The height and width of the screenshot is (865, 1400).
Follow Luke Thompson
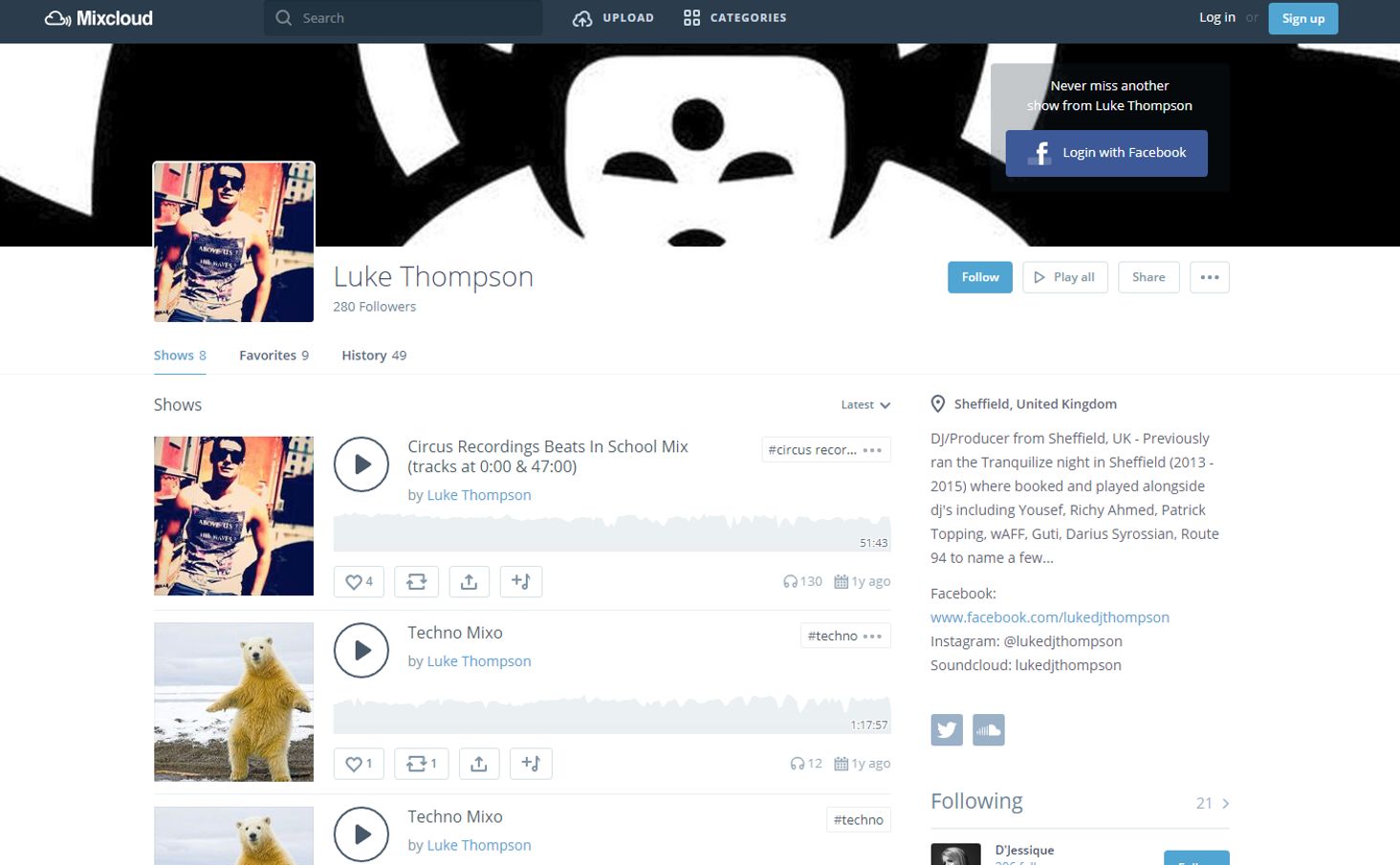[980, 277]
